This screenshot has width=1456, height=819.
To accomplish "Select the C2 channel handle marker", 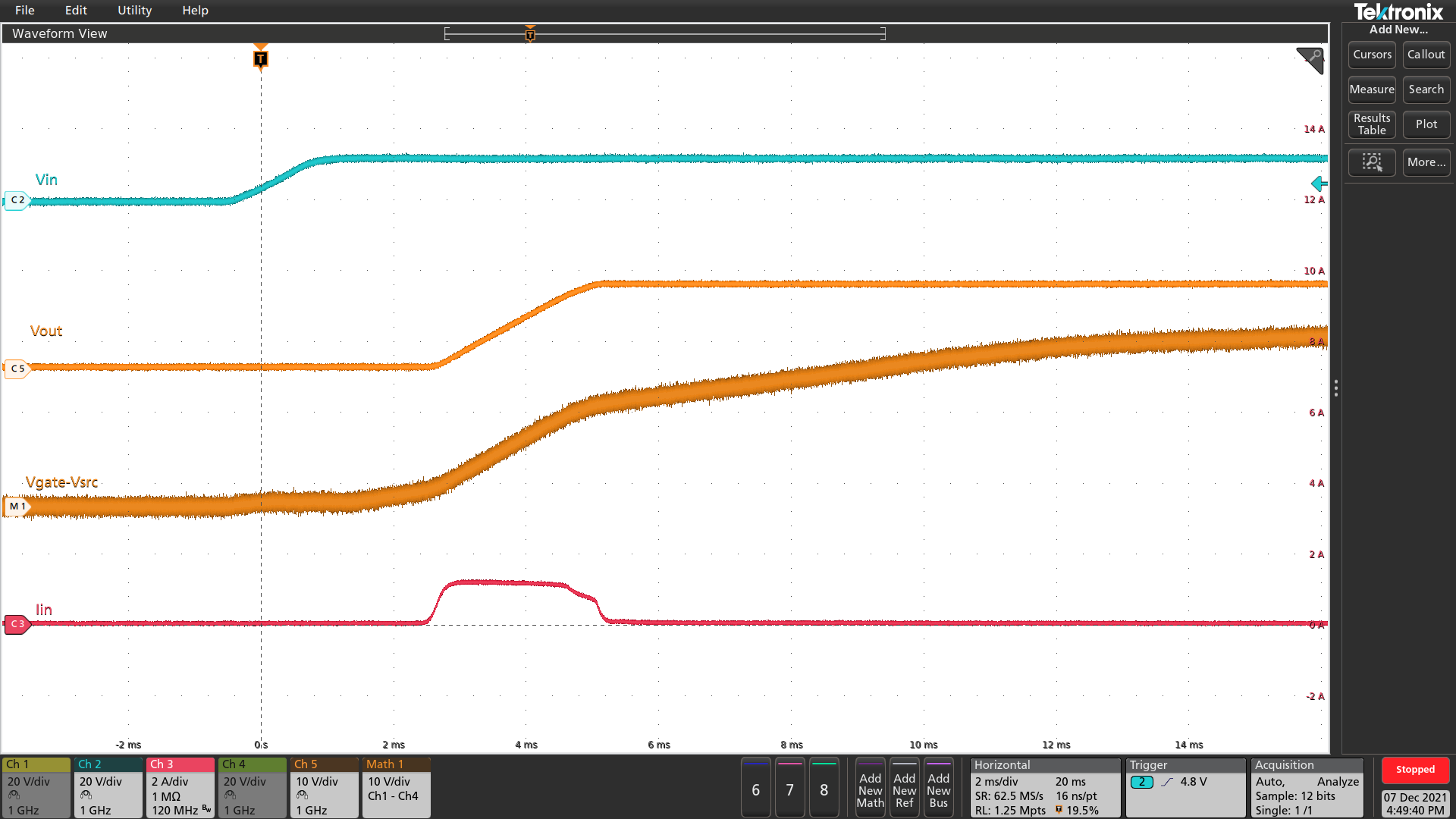I will point(17,200).
